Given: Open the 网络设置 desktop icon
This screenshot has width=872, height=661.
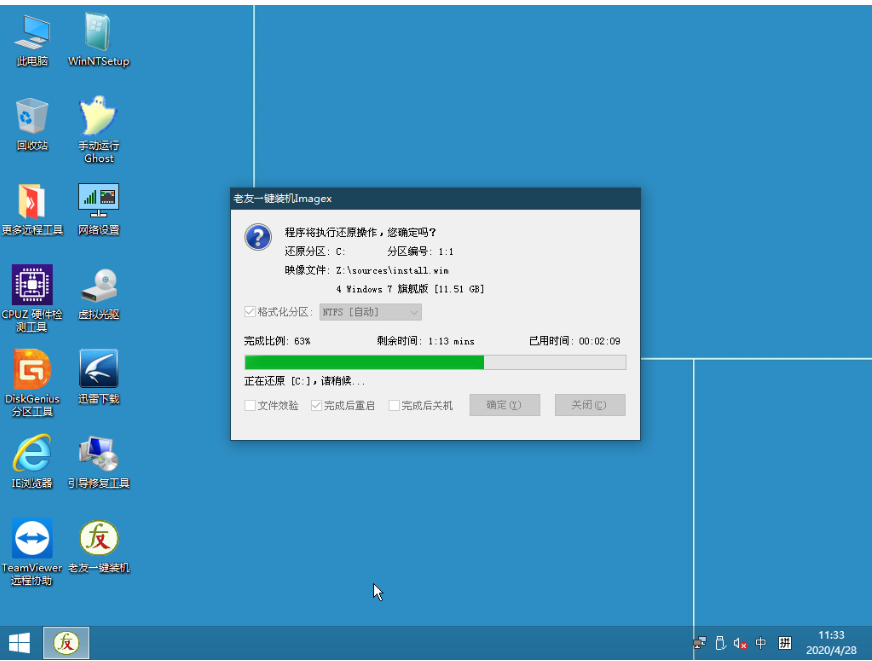Looking at the screenshot, I should (98, 200).
